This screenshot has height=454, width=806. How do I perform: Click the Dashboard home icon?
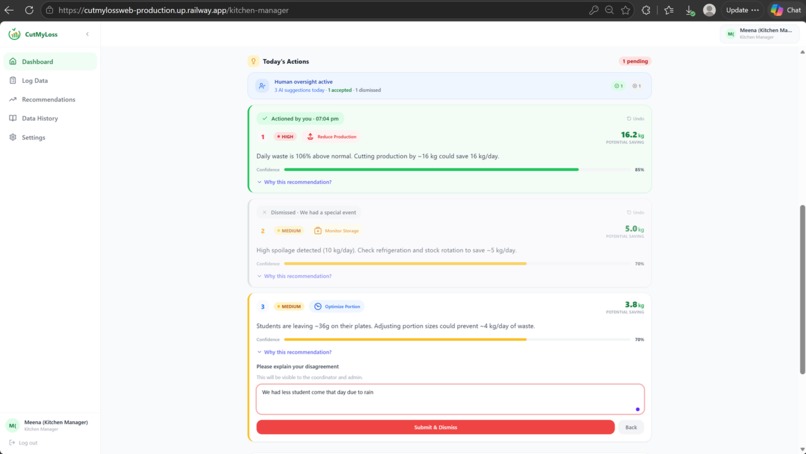13,61
